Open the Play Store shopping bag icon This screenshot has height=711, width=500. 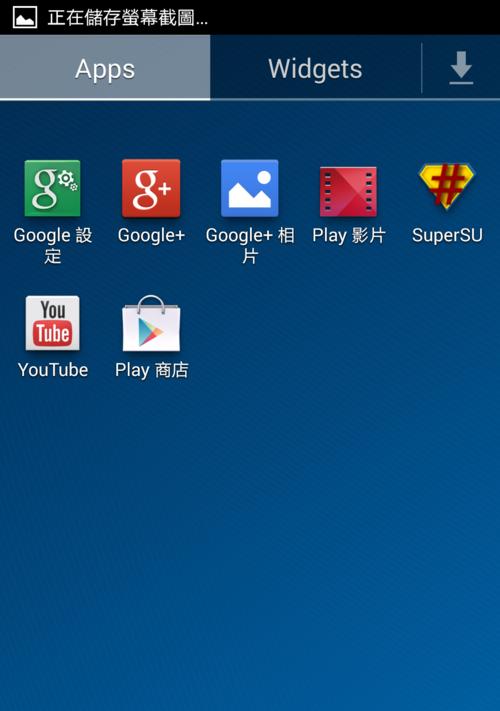coord(151,323)
